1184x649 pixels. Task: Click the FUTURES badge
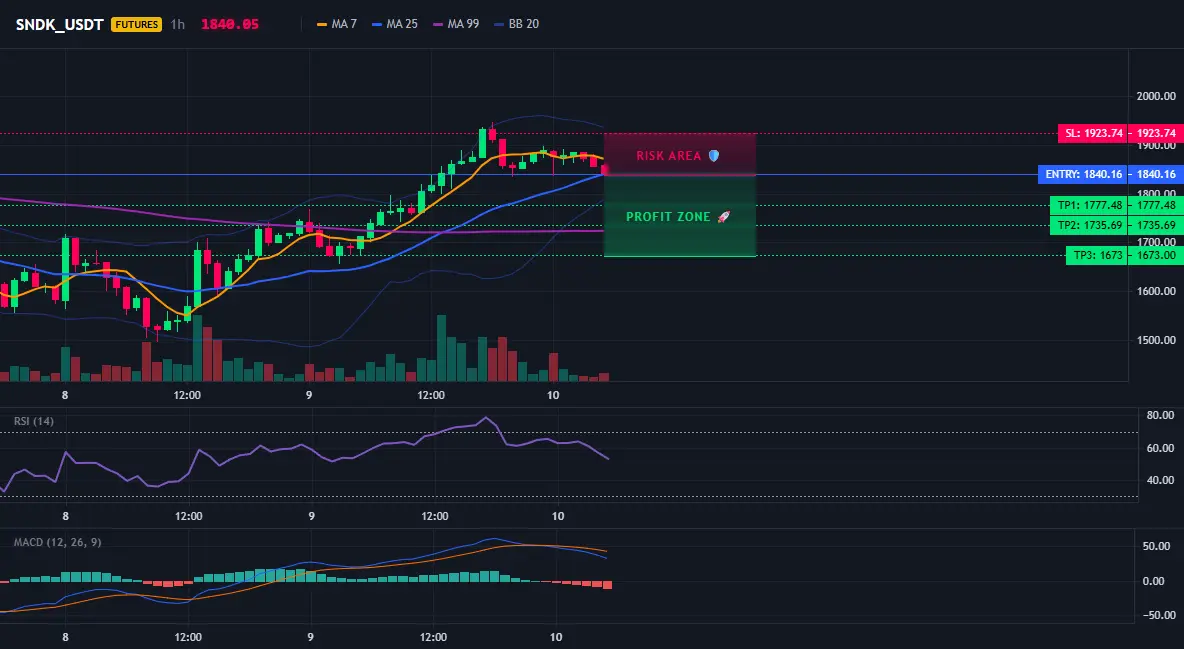click(137, 24)
